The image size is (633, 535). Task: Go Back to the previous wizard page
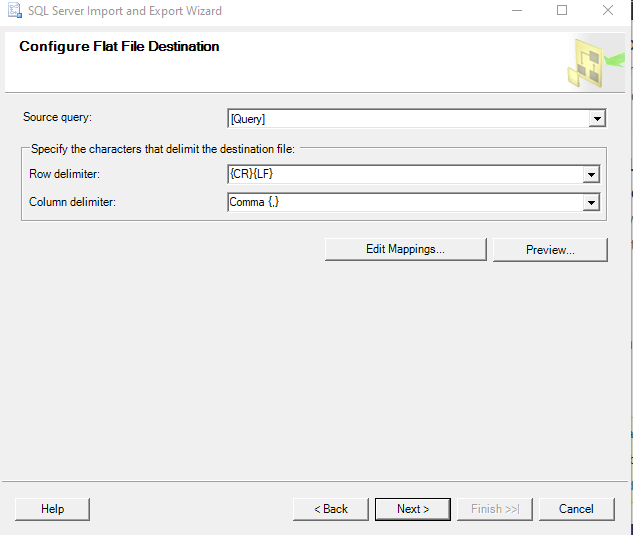331,509
